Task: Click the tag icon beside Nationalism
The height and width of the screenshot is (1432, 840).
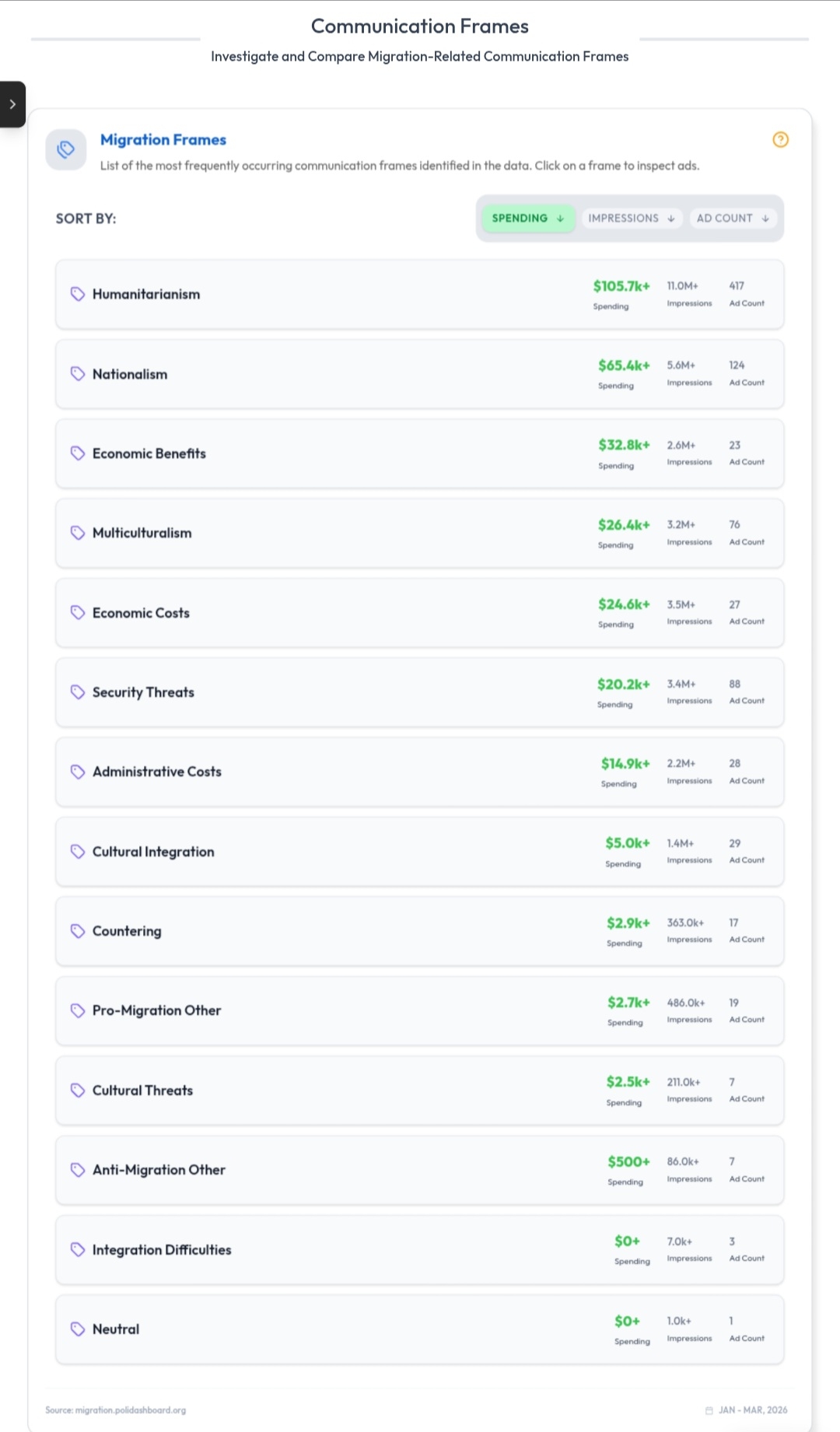Action: (x=78, y=374)
